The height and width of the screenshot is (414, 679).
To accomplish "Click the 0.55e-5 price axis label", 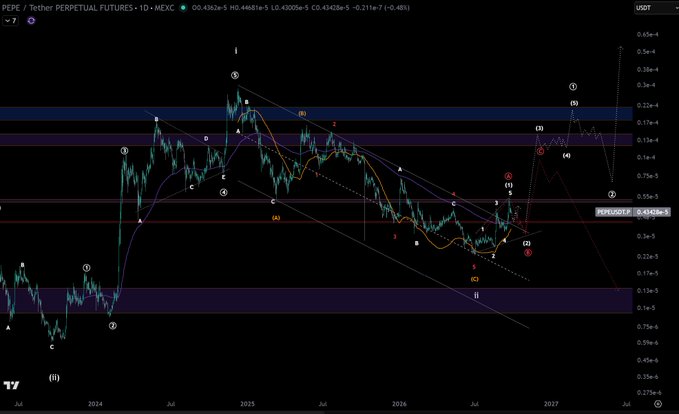I will click(x=647, y=196).
